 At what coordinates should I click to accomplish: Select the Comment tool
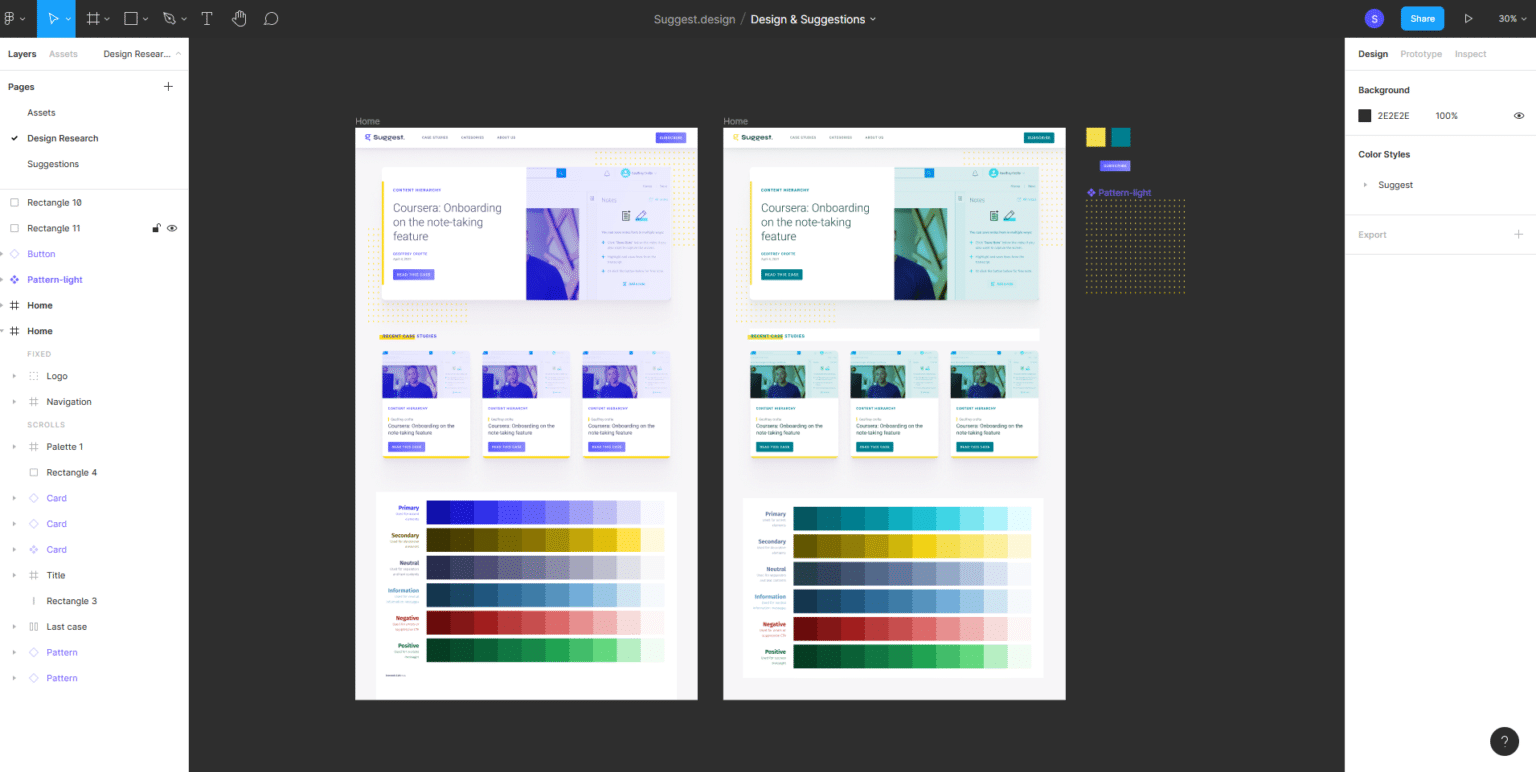(x=271, y=19)
